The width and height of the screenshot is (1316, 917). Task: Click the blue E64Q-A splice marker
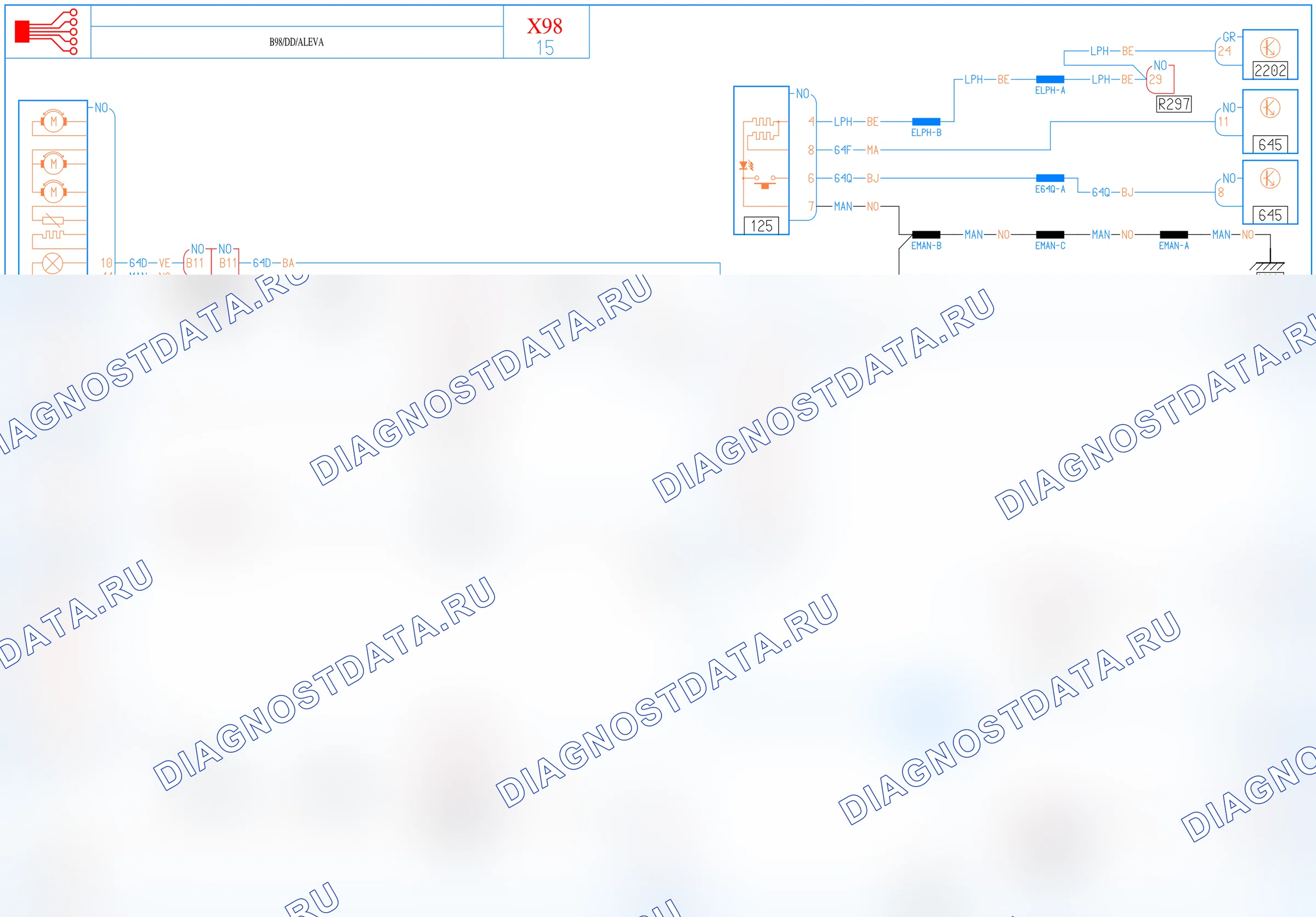(x=1050, y=178)
